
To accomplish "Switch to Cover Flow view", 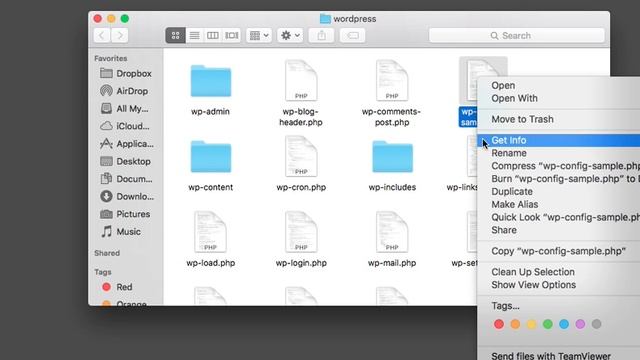I will point(231,36).
